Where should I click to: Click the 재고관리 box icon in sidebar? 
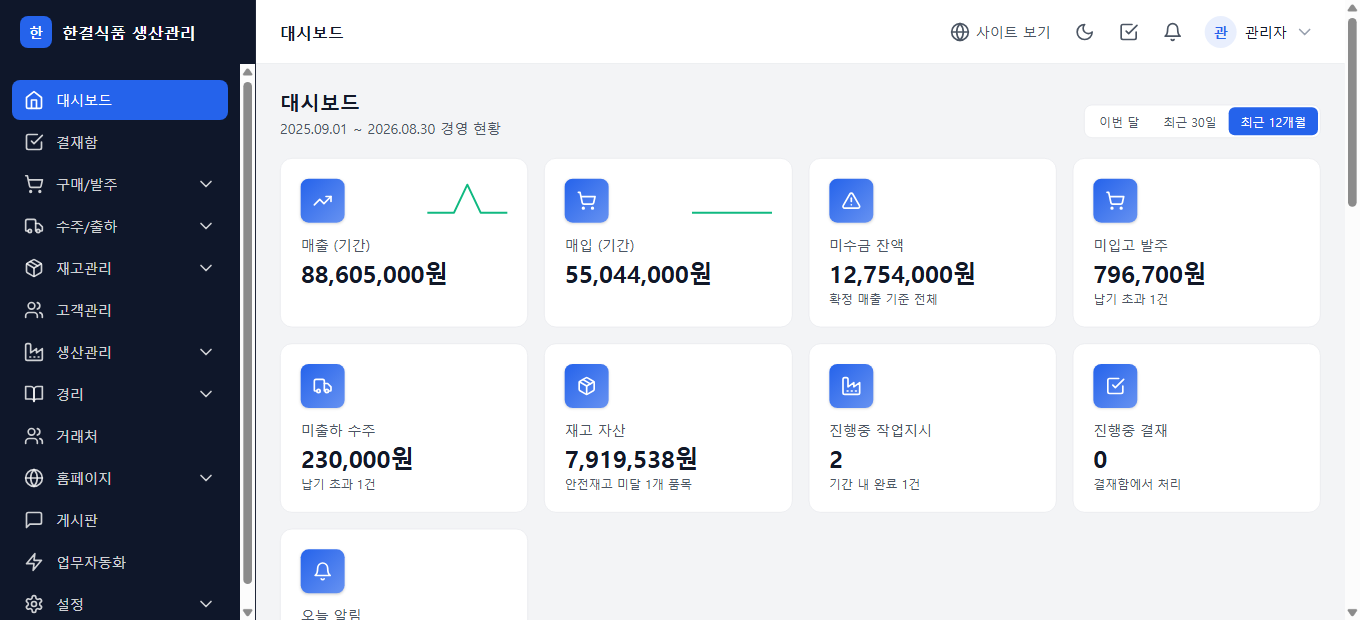(34, 268)
